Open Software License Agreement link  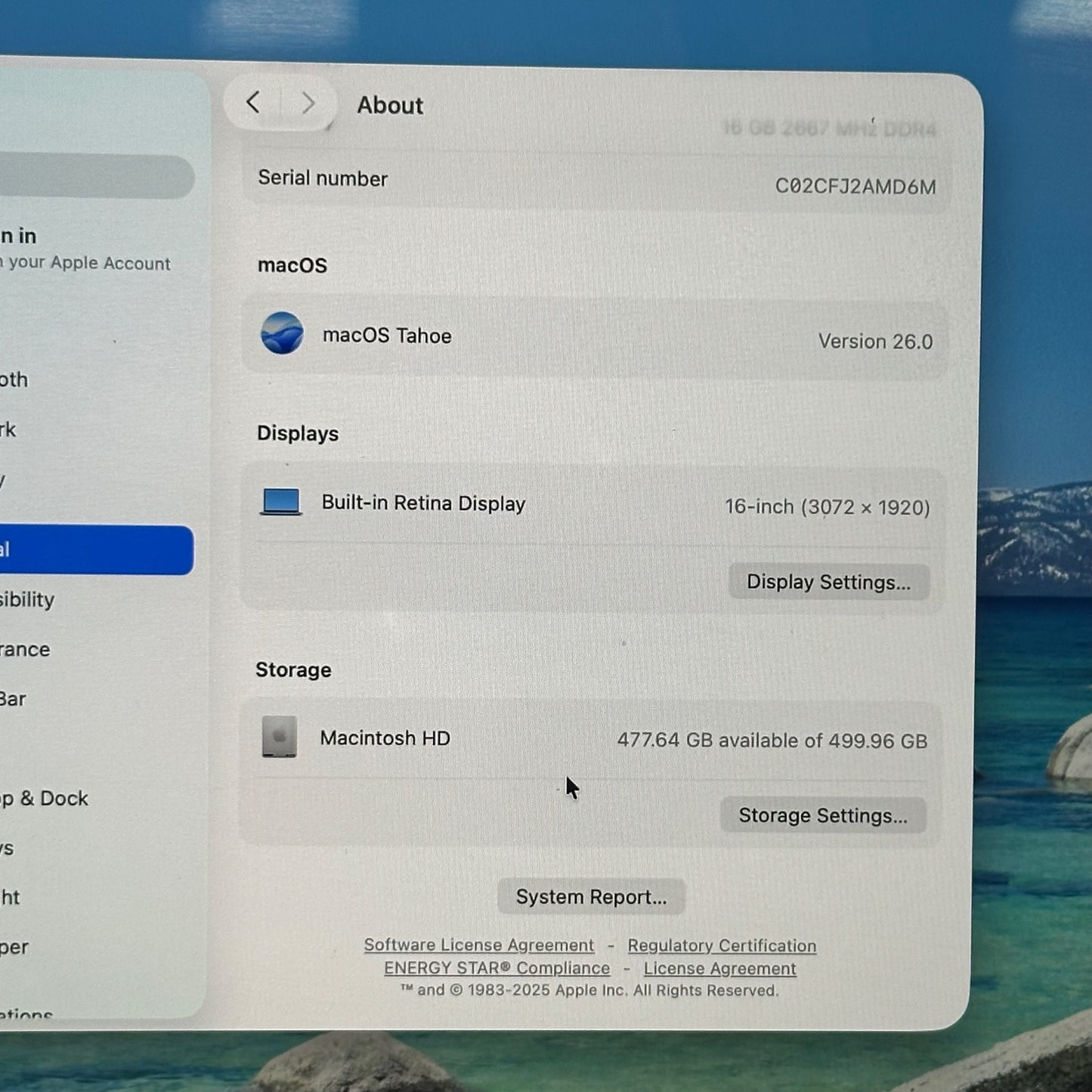[x=479, y=945]
